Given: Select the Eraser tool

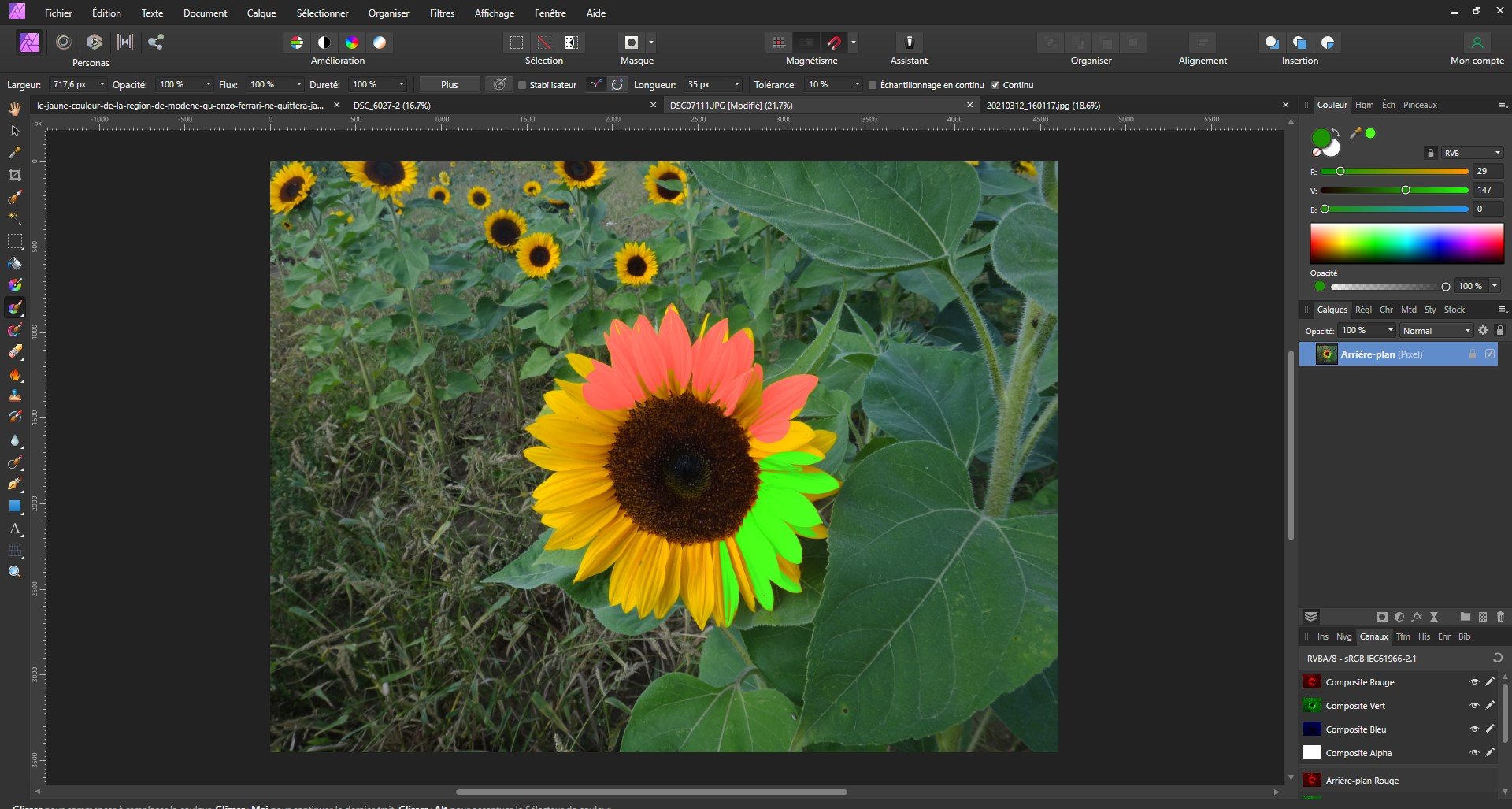Looking at the screenshot, I should [14, 352].
